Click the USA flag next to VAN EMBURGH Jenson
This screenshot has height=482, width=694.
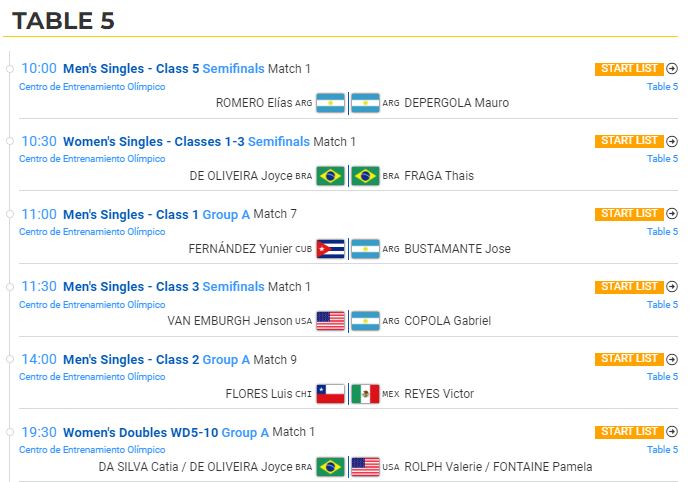click(331, 321)
